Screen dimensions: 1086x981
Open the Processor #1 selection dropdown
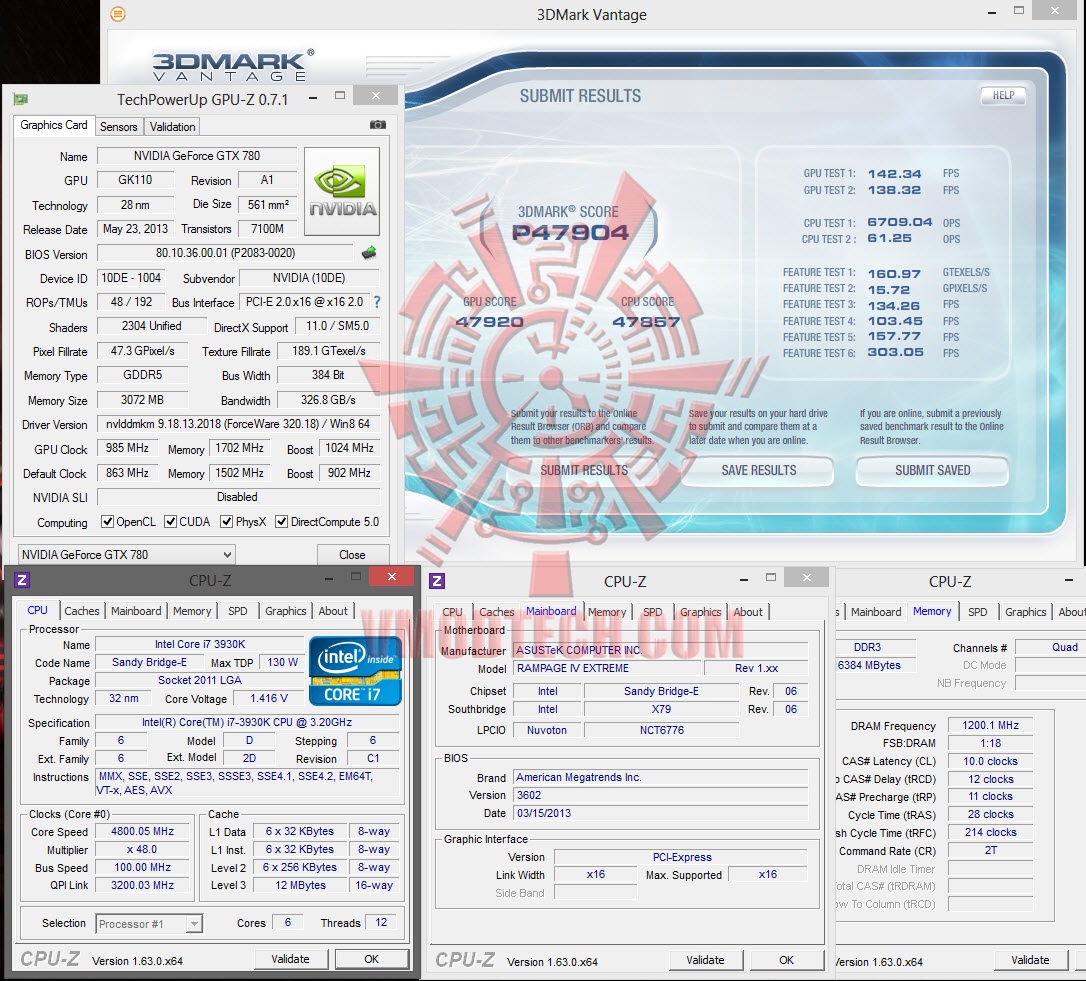[x=148, y=923]
